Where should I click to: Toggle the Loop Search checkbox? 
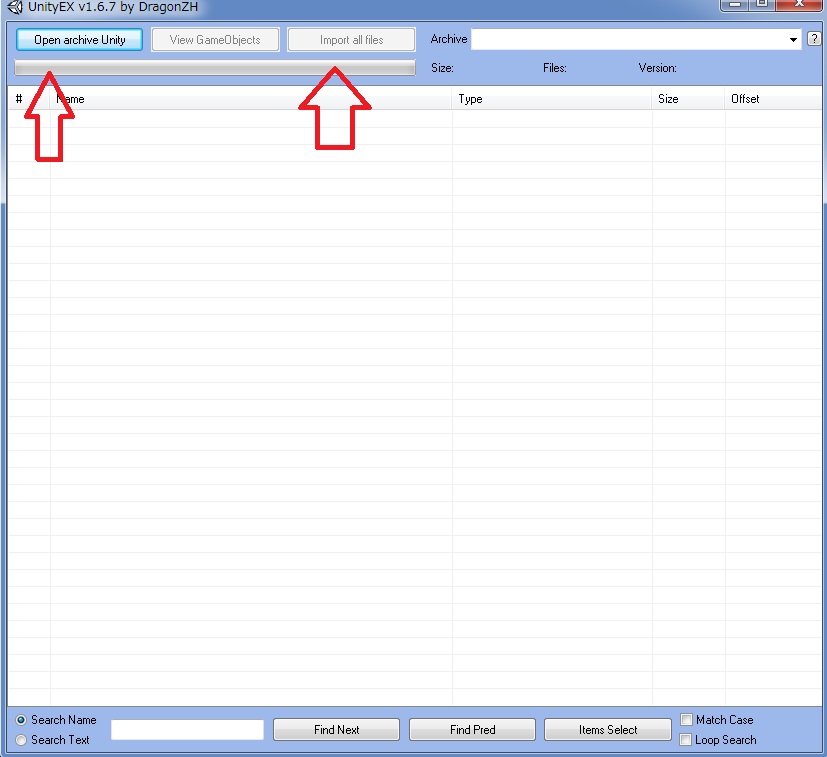686,740
